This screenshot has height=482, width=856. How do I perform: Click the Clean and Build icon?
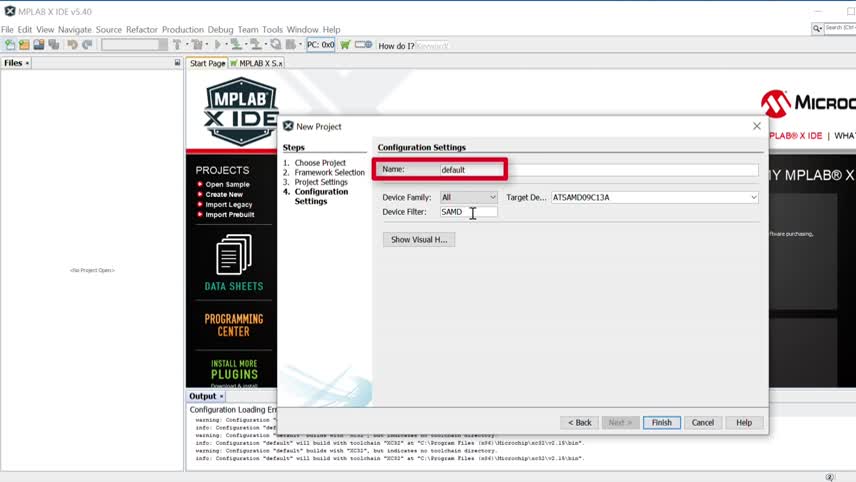pyautogui.click(x=197, y=45)
